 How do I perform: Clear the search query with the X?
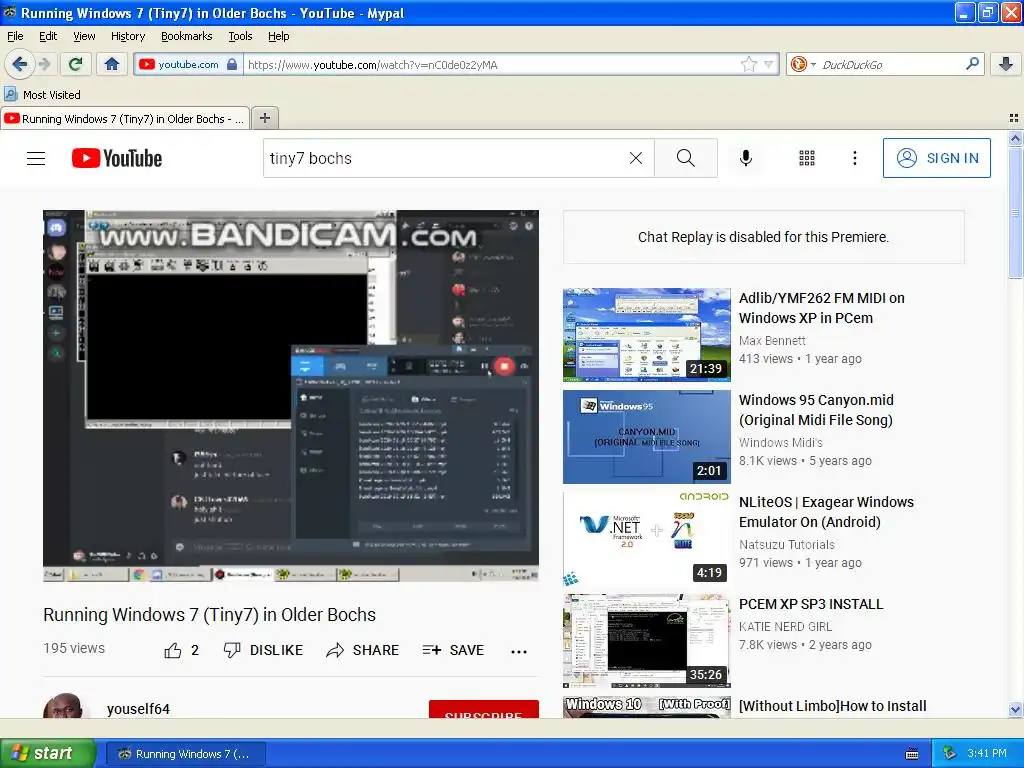635,158
